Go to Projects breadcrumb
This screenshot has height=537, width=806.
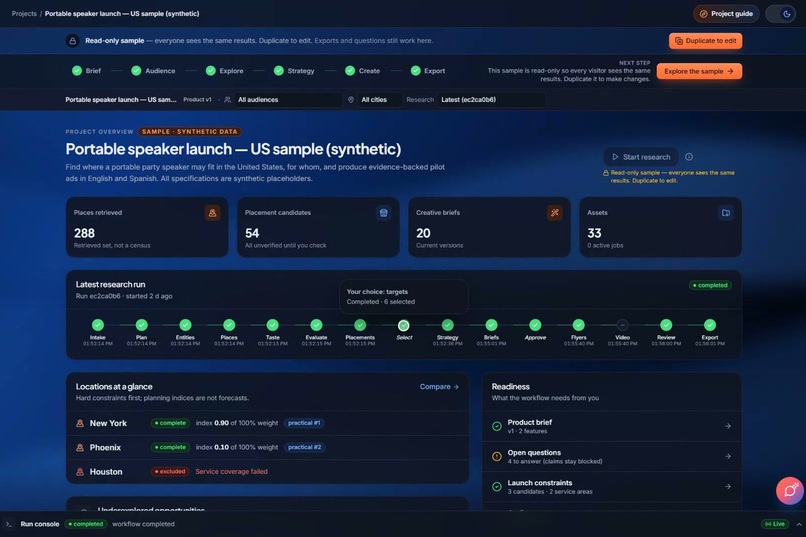tap(24, 14)
